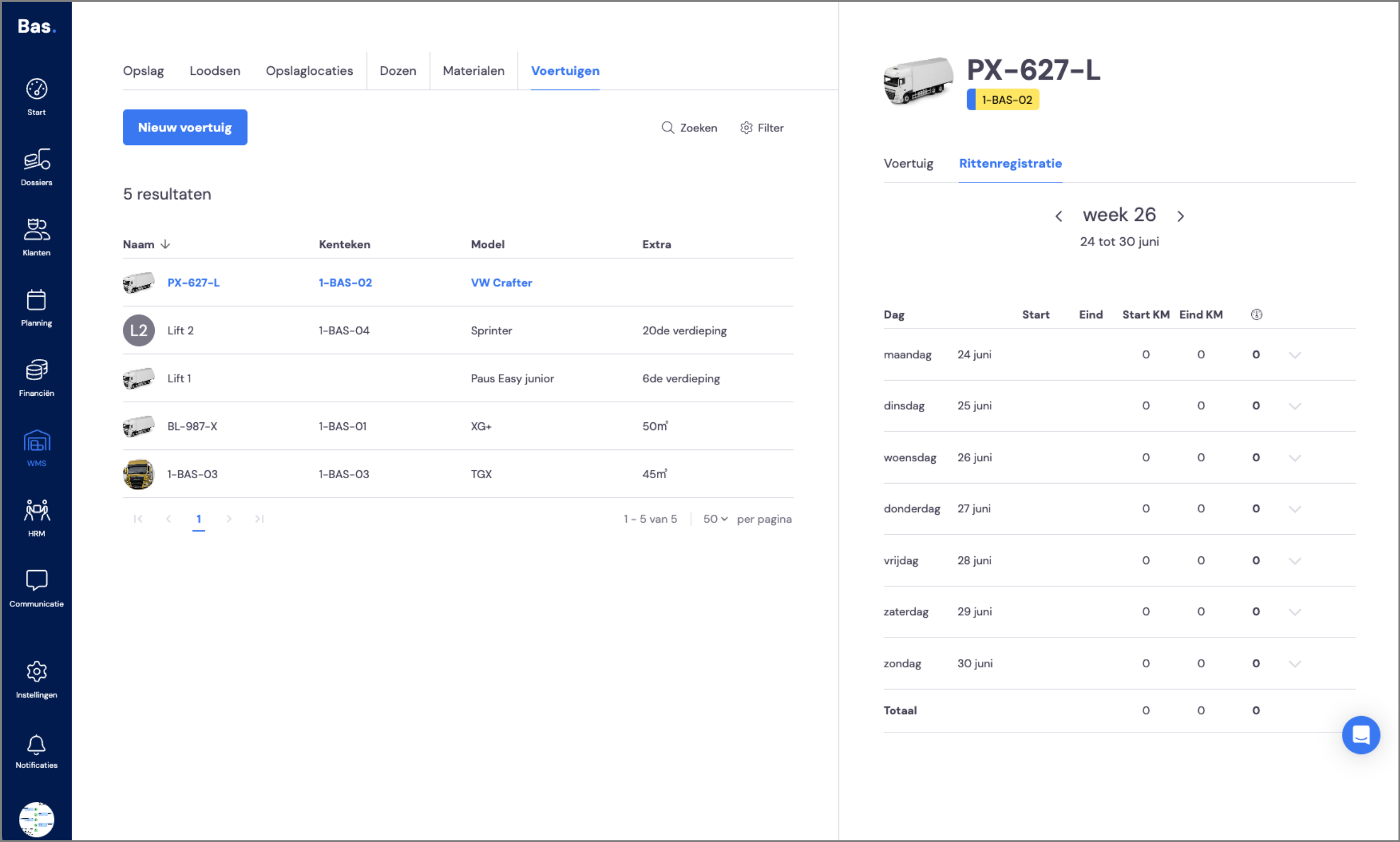The image size is (1400, 842).
Task: Open the Start dashboard in sidebar
Action: pos(36,97)
